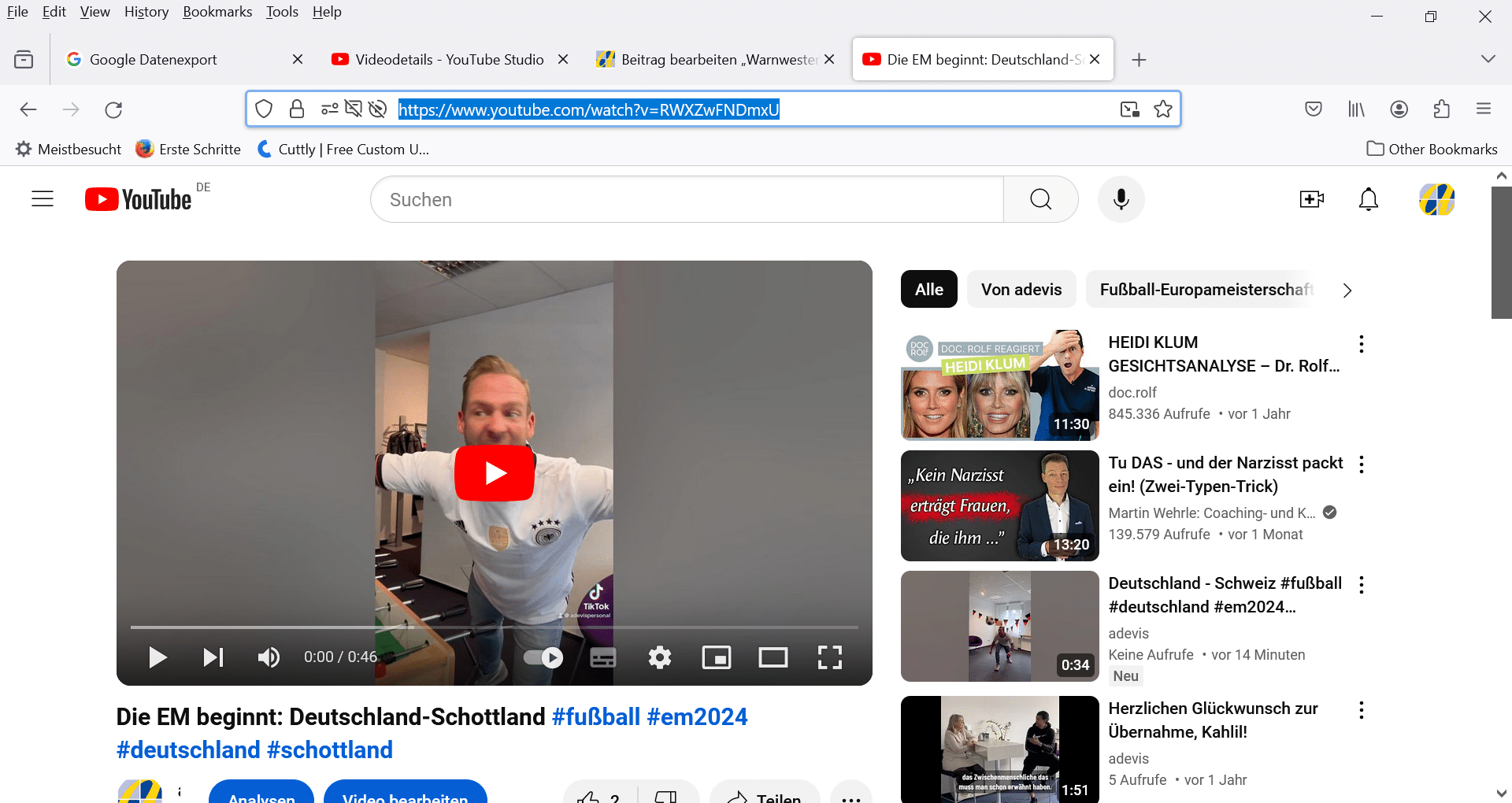Play the video from control bar
The width and height of the screenshot is (1512, 803).
(x=157, y=657)
